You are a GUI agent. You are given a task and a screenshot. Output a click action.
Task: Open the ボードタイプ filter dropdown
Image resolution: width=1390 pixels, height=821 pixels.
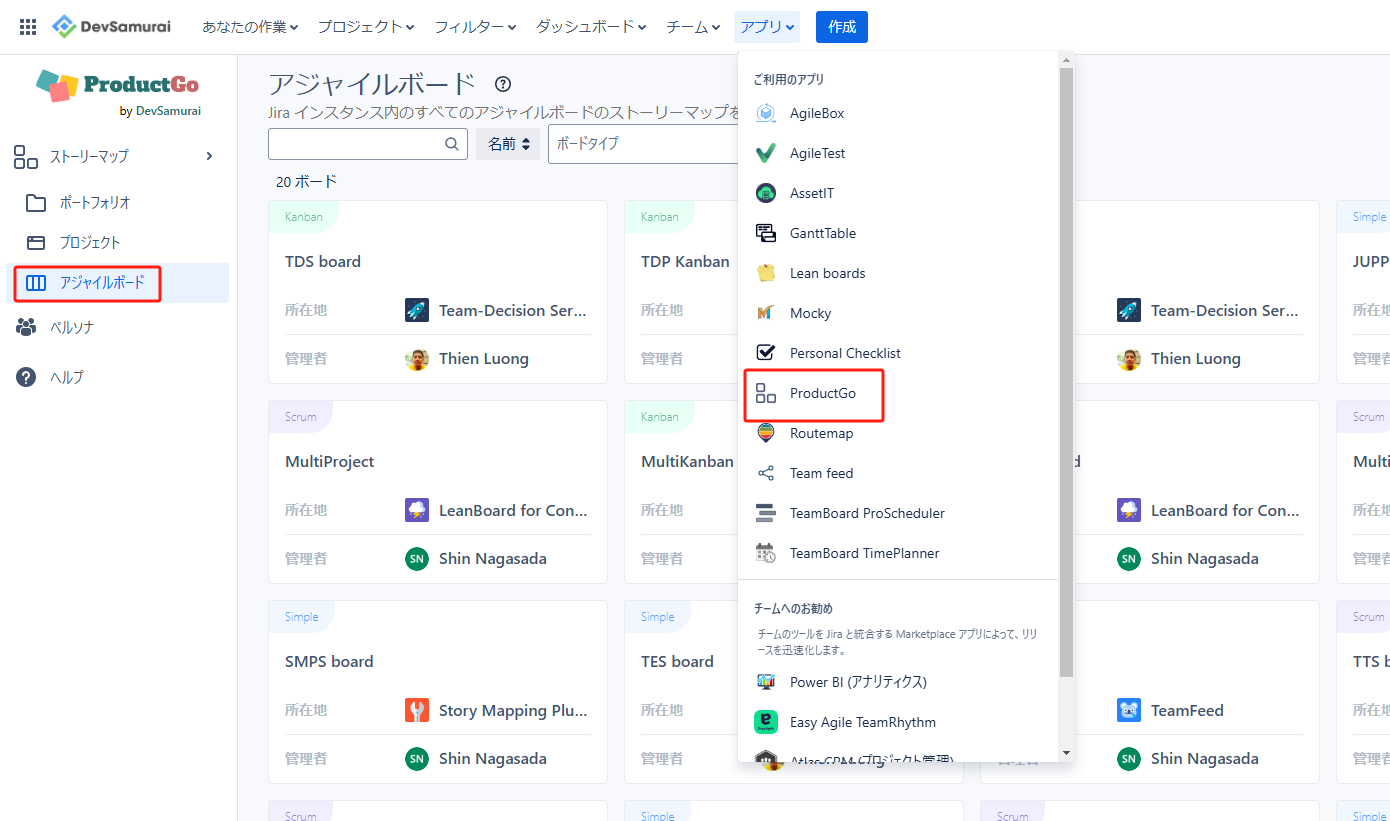pos(642,144)
